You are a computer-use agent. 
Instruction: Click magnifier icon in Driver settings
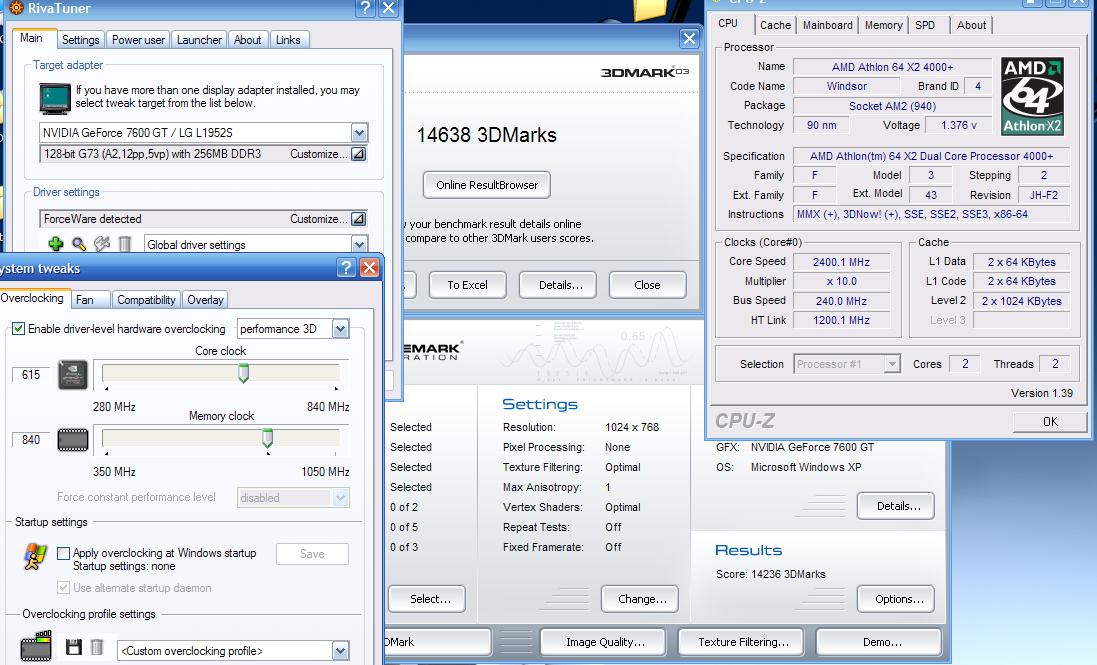[79, 244]
